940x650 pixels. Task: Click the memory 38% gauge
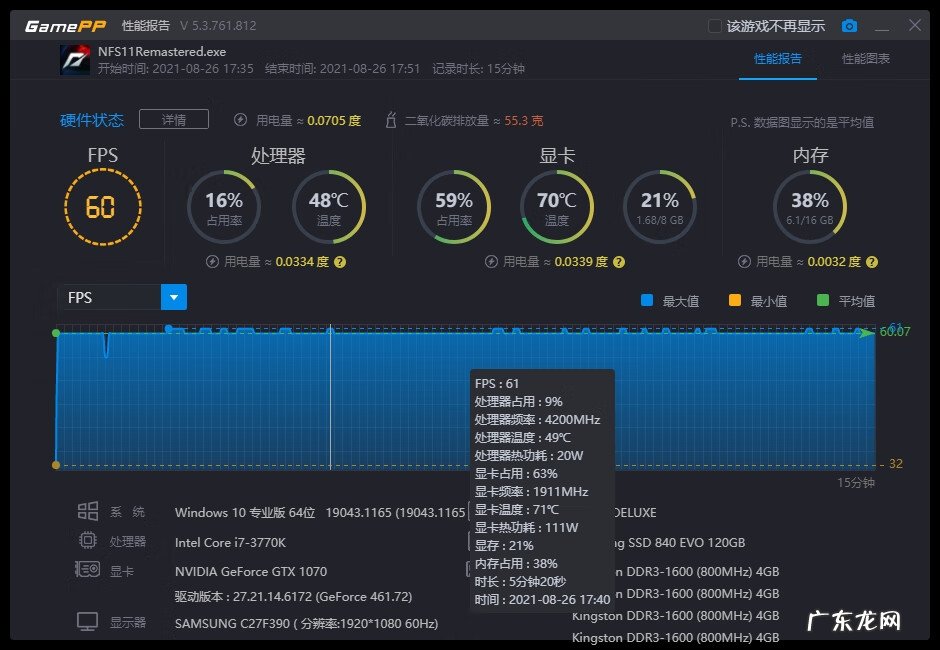[810, 207]
